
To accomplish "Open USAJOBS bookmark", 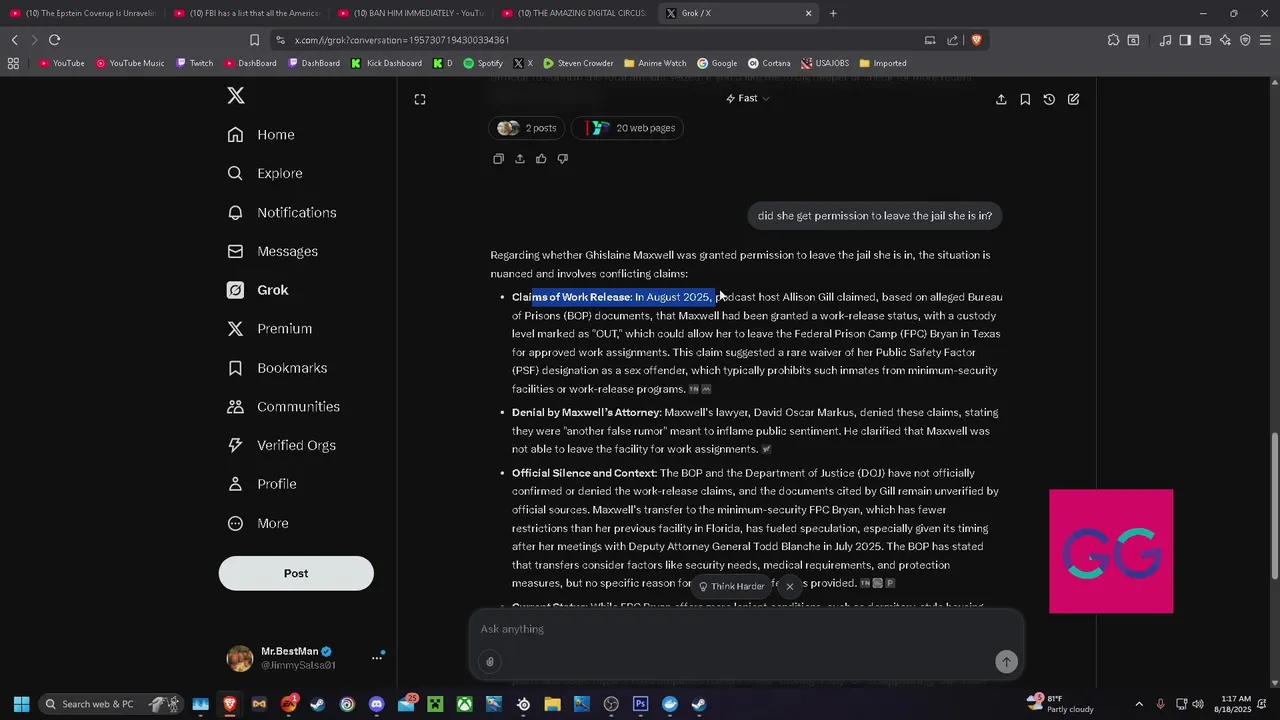I will point(825,63).
